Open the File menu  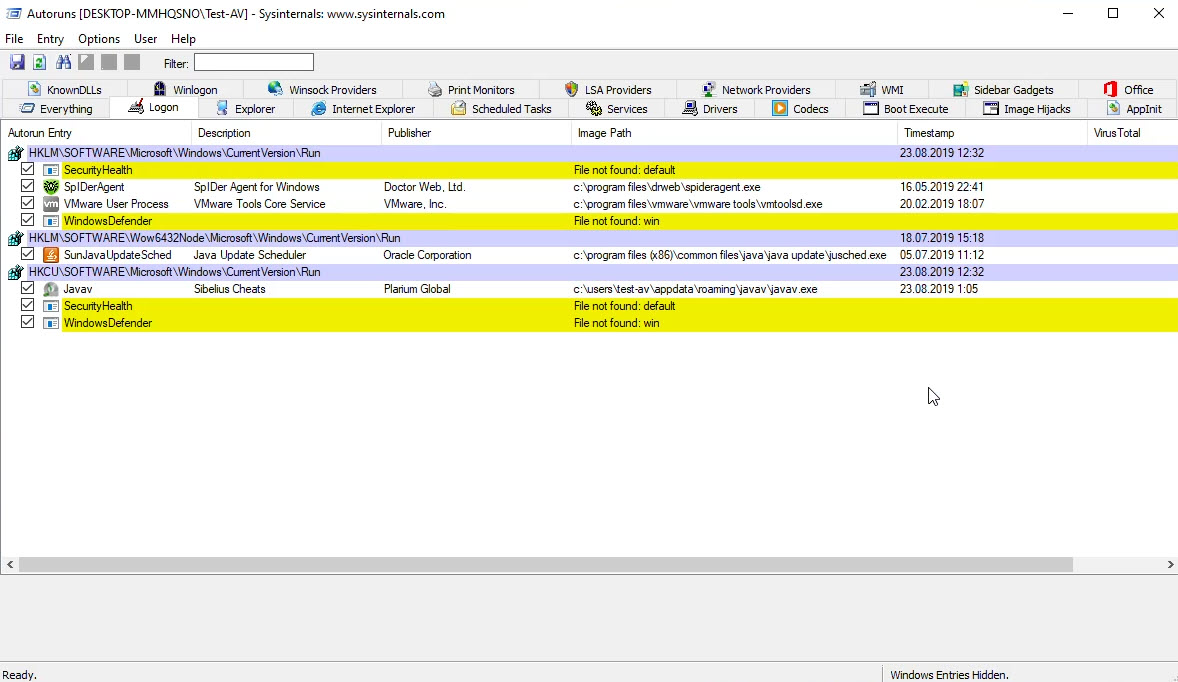(x=14, y=39)
